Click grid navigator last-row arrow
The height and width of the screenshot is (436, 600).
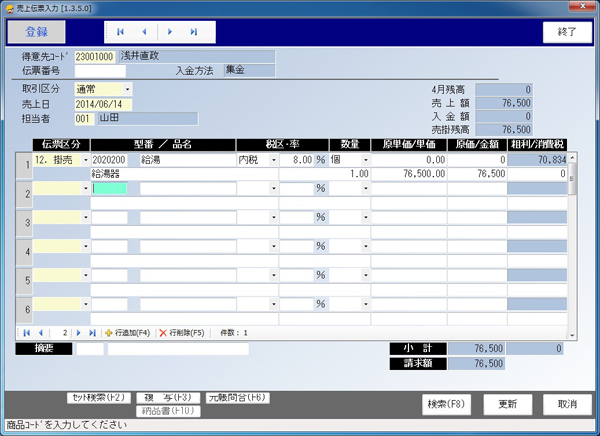(92, 332)
